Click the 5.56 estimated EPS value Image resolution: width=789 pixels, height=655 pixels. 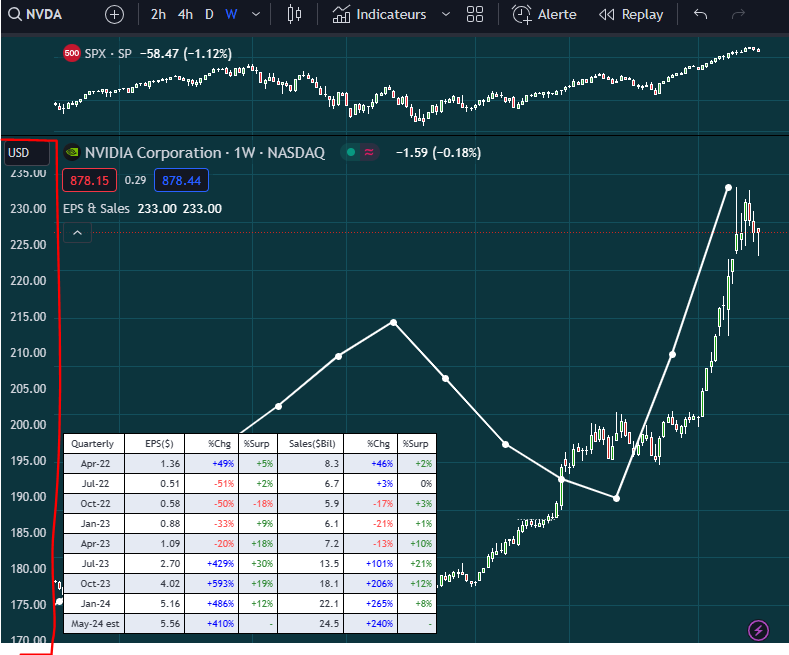(x=154, y=624)
